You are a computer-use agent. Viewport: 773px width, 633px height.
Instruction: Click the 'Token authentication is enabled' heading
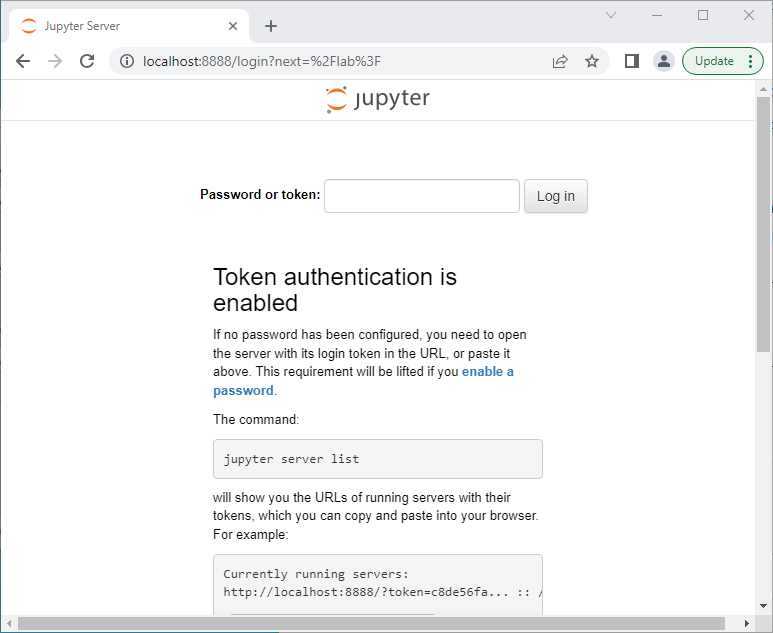(335, 290)
